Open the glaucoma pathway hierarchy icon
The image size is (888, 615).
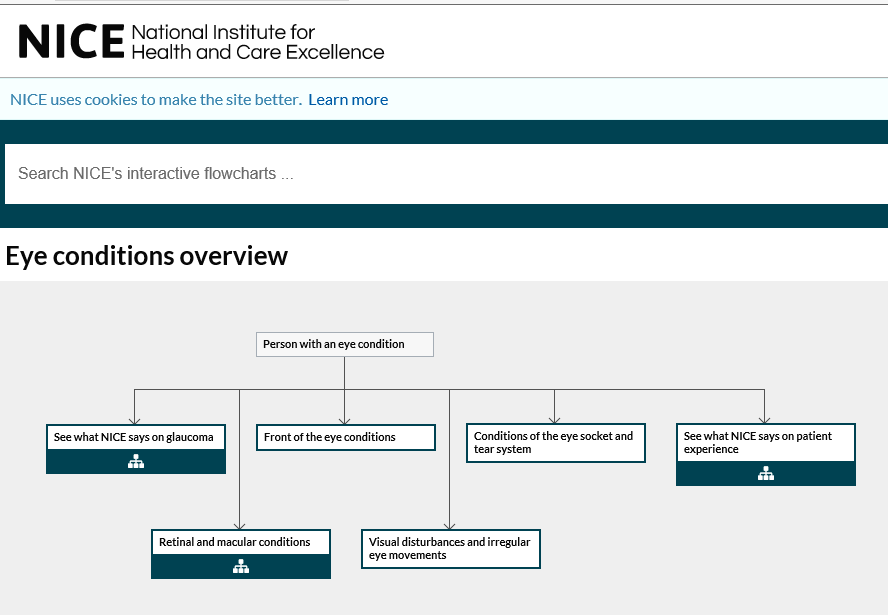point(136,462)
